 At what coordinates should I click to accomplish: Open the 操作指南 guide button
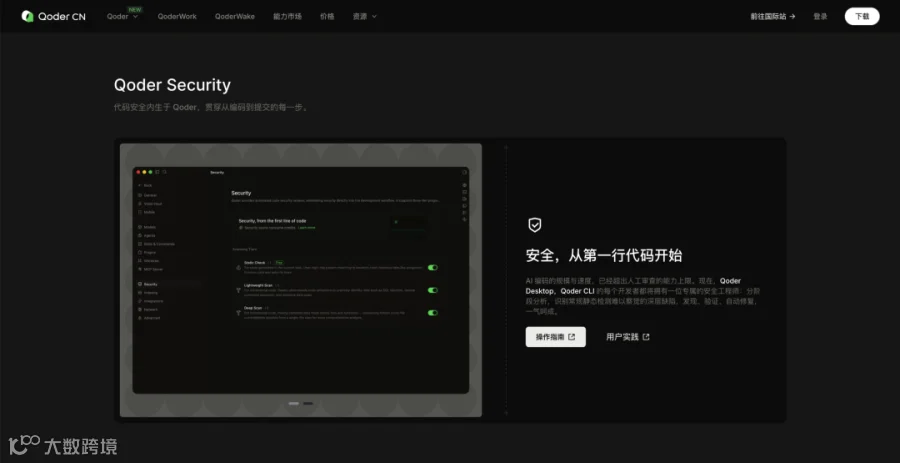click(556, 337)
